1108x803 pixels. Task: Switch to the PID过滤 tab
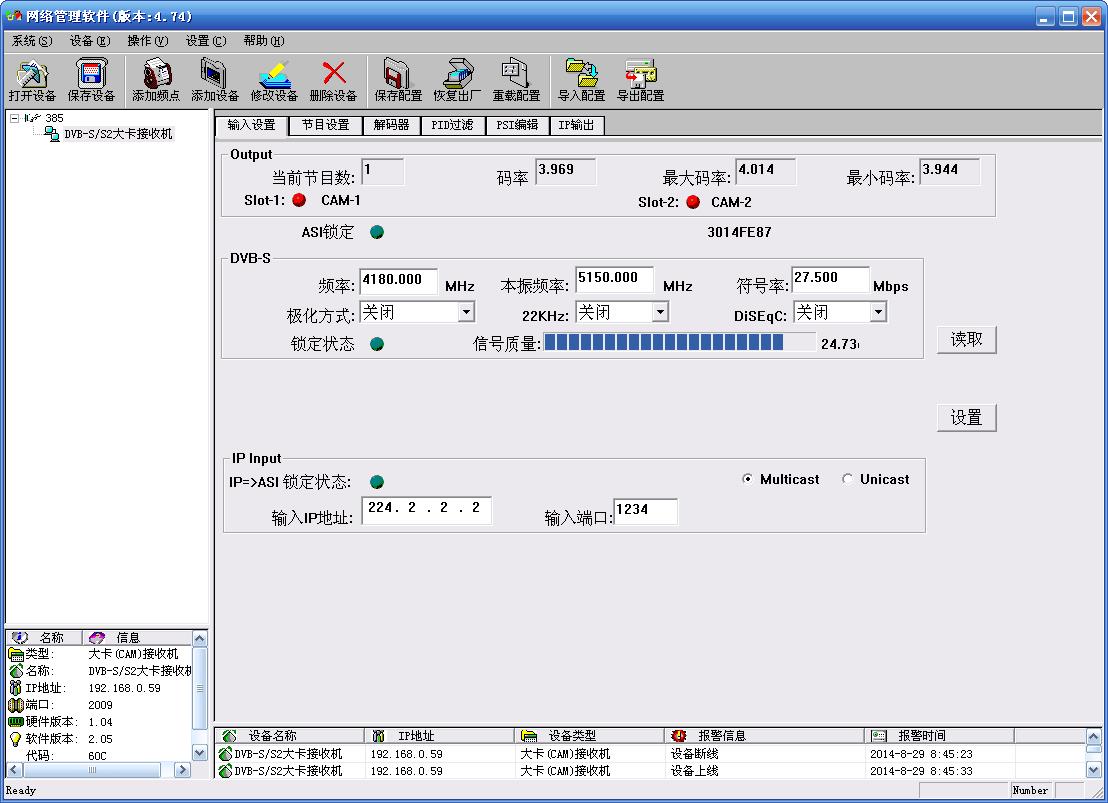[452, 125]
